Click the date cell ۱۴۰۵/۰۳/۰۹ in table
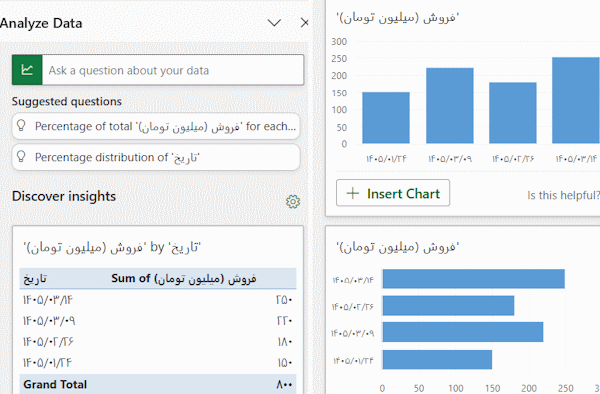 [49, 321]
